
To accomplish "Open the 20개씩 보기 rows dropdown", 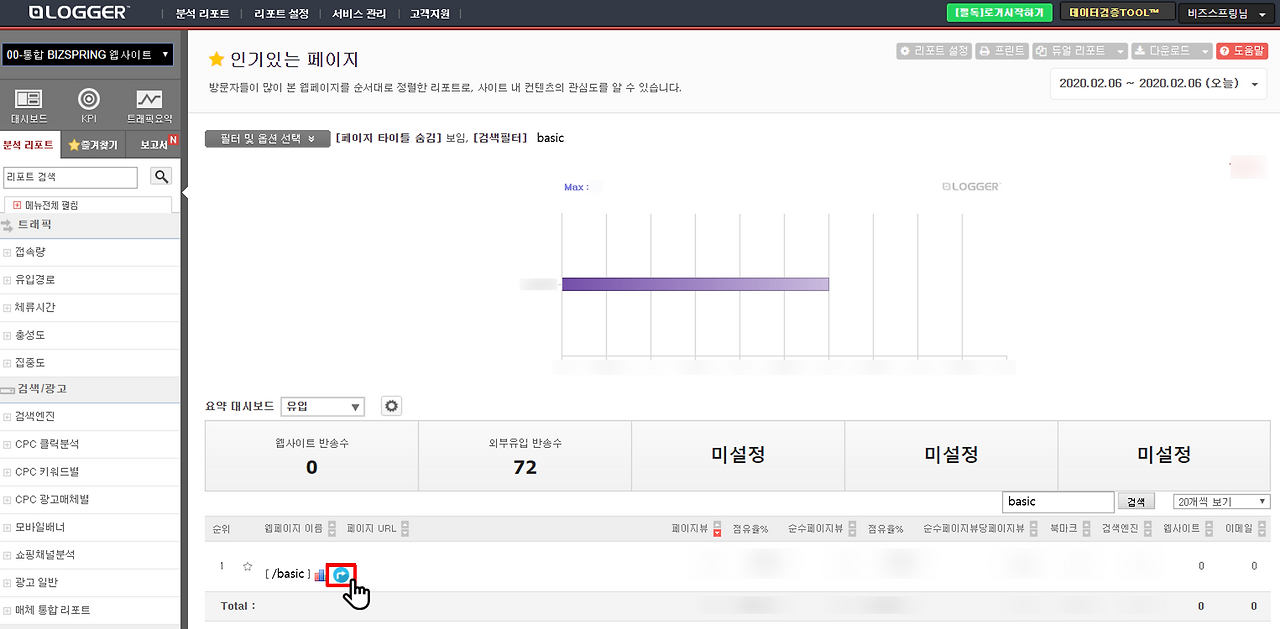I will (x=1222, y=502).
